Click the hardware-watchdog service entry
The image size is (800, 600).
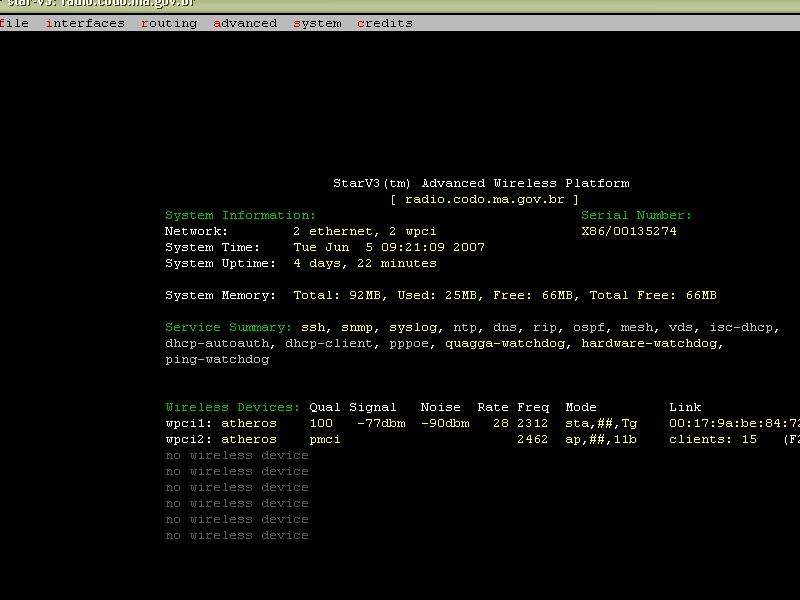point(649,343)
